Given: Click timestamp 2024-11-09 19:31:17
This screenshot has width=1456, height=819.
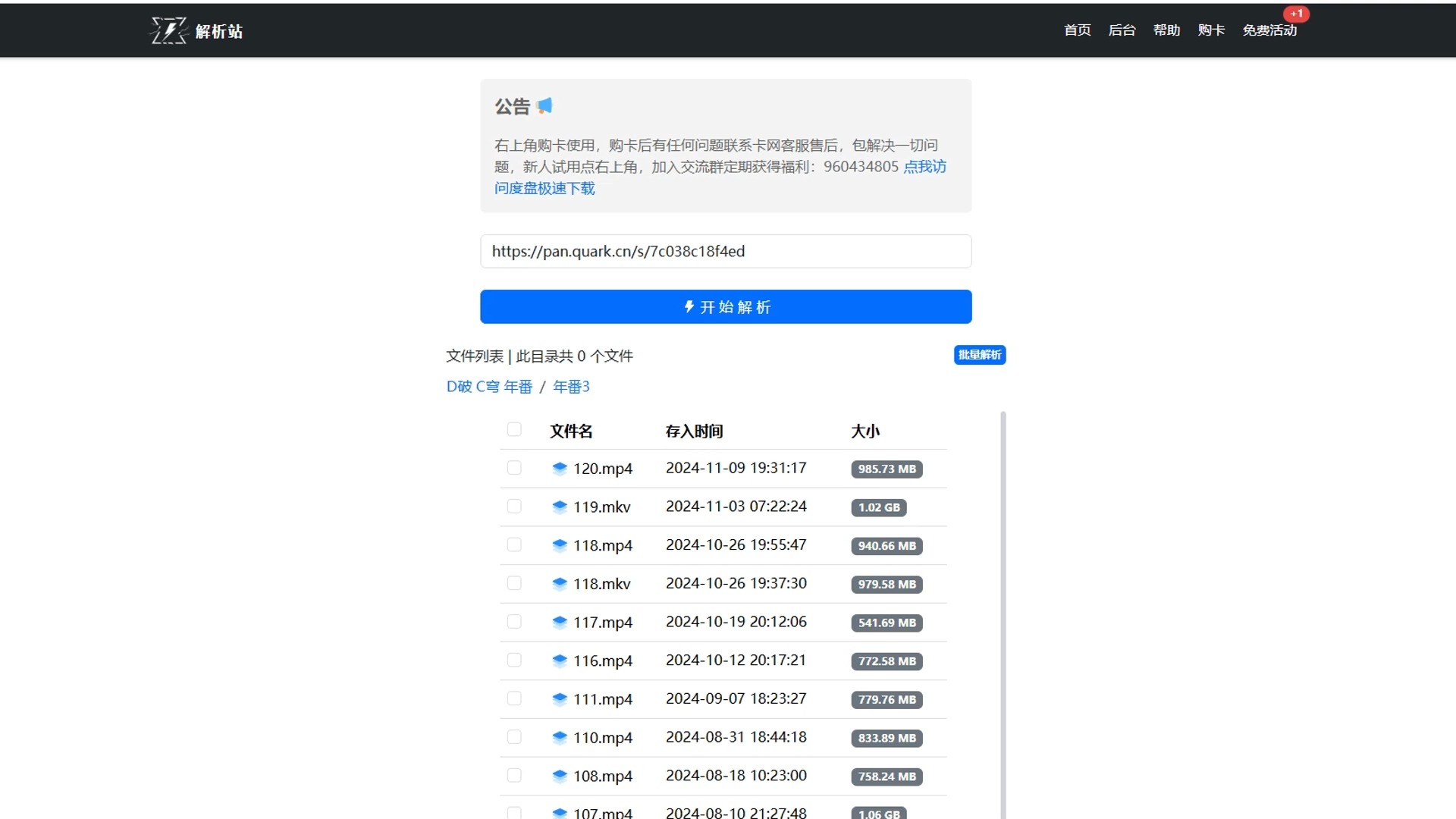Looking at the screenshot, I should tap(736, 468).
